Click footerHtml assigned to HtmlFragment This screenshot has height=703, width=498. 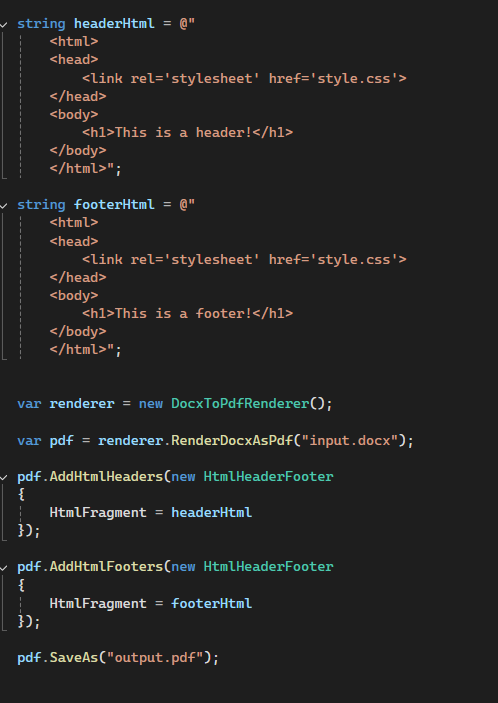[212, 603]
